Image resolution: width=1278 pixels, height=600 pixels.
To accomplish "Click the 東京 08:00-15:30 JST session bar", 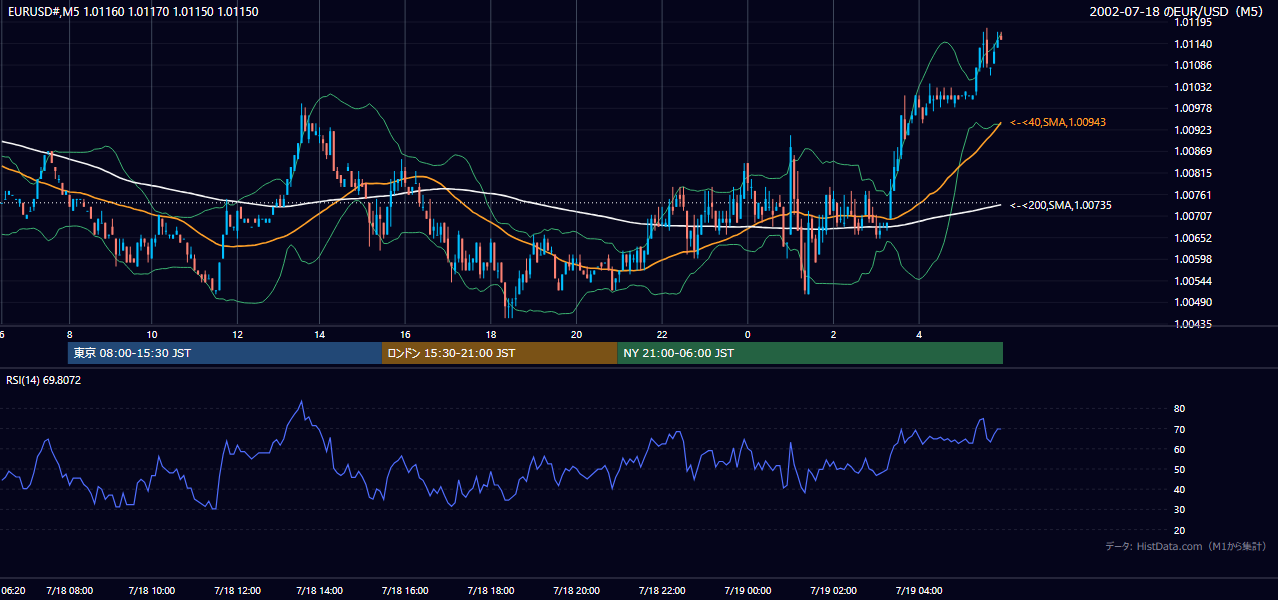I will coord(225,353).
